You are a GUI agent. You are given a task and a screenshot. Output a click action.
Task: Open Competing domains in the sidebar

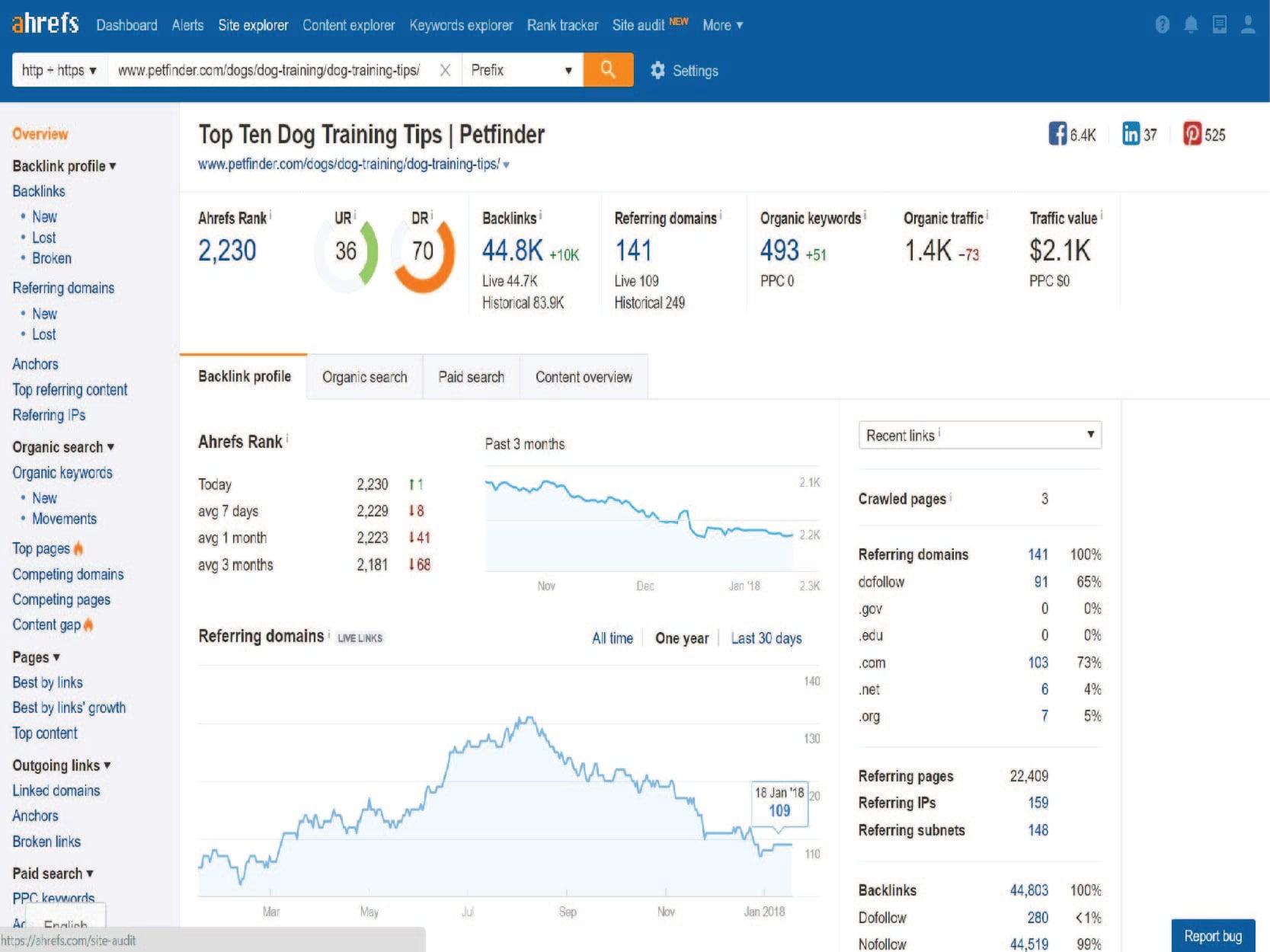pos(68,574)
